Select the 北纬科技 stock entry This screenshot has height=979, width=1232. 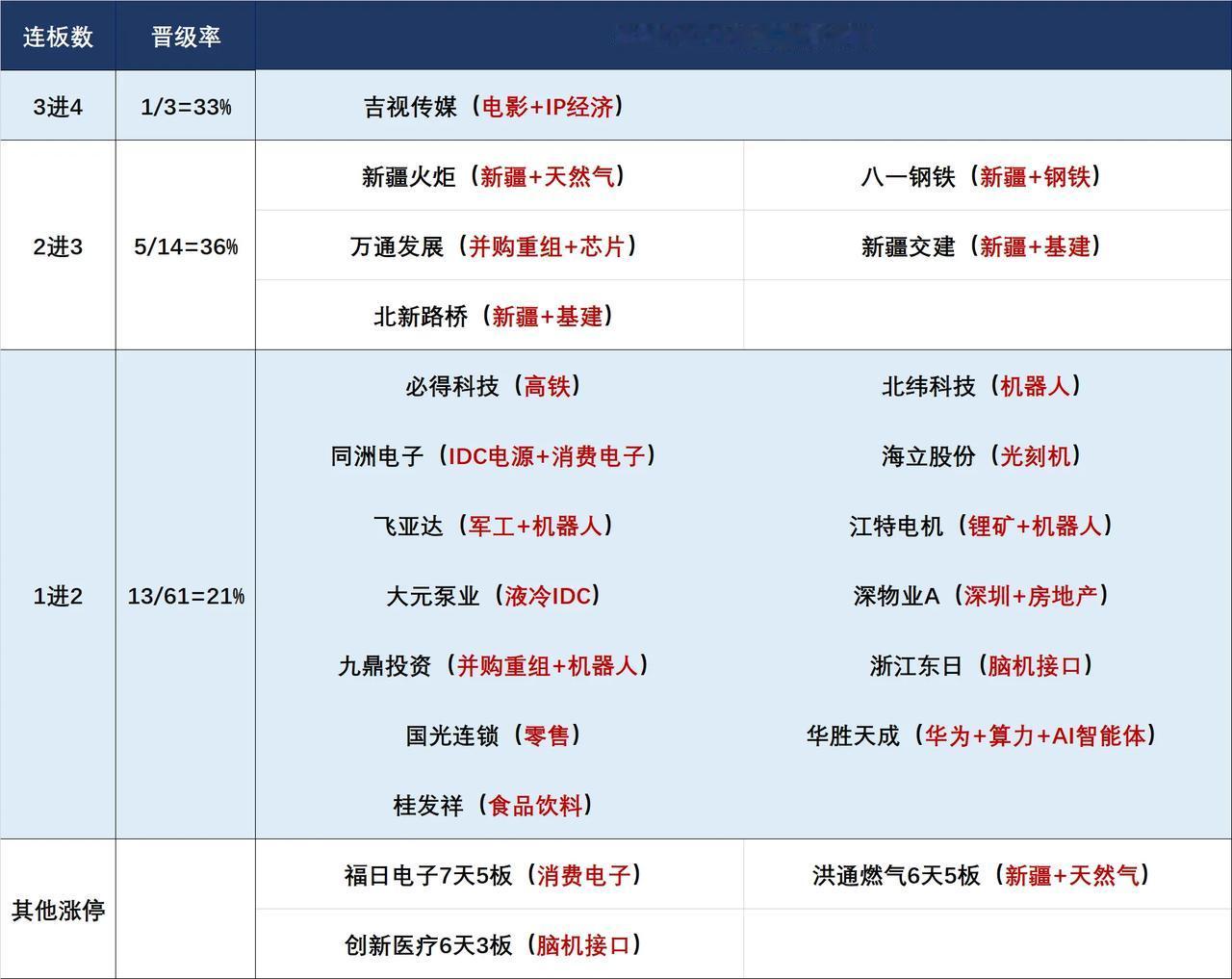click(x=982, y=386)
